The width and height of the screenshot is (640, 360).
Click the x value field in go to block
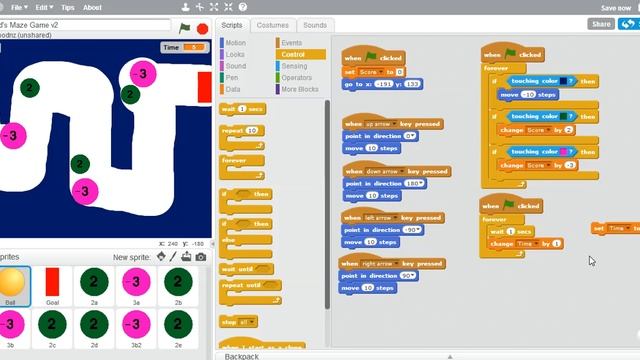pyautogui.click(x=384, y=84)
